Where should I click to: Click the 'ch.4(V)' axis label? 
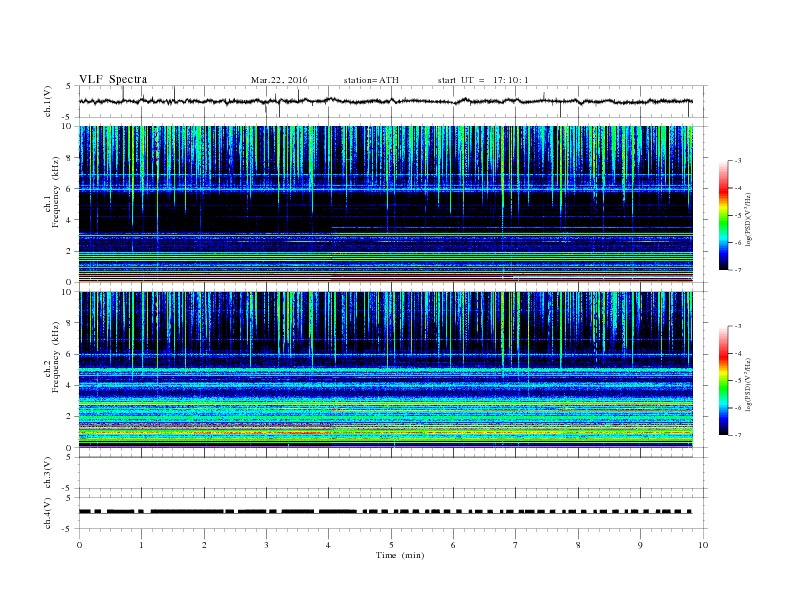[x=48, y=513]
